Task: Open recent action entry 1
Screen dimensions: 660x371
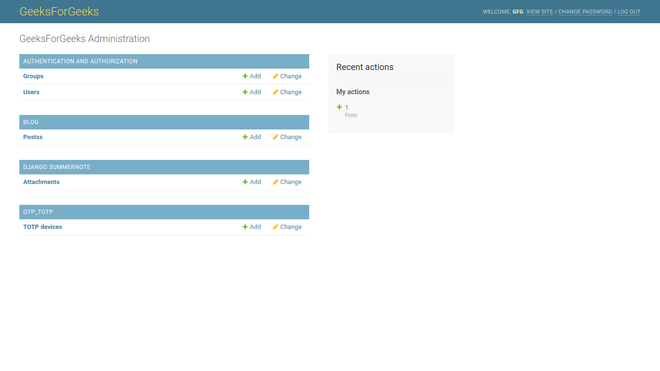Action: tap(346, 107)
